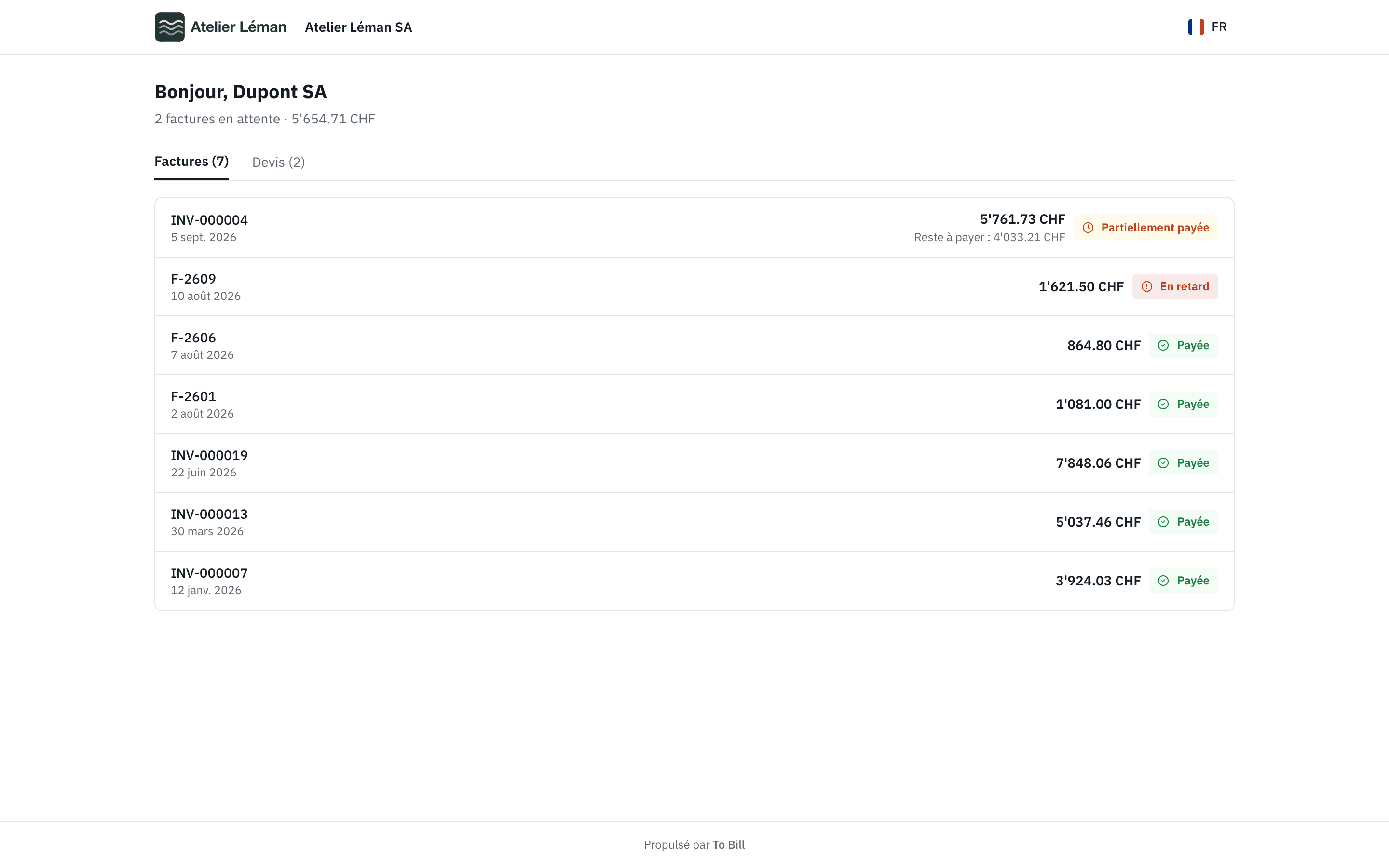Click the French flag icon
1389x868 pixels.
point(1196,27)
